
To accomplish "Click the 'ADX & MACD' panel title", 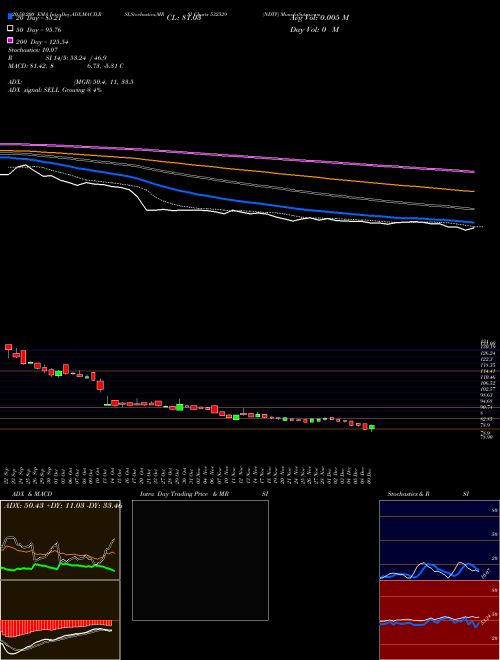I will click(32, 494).
